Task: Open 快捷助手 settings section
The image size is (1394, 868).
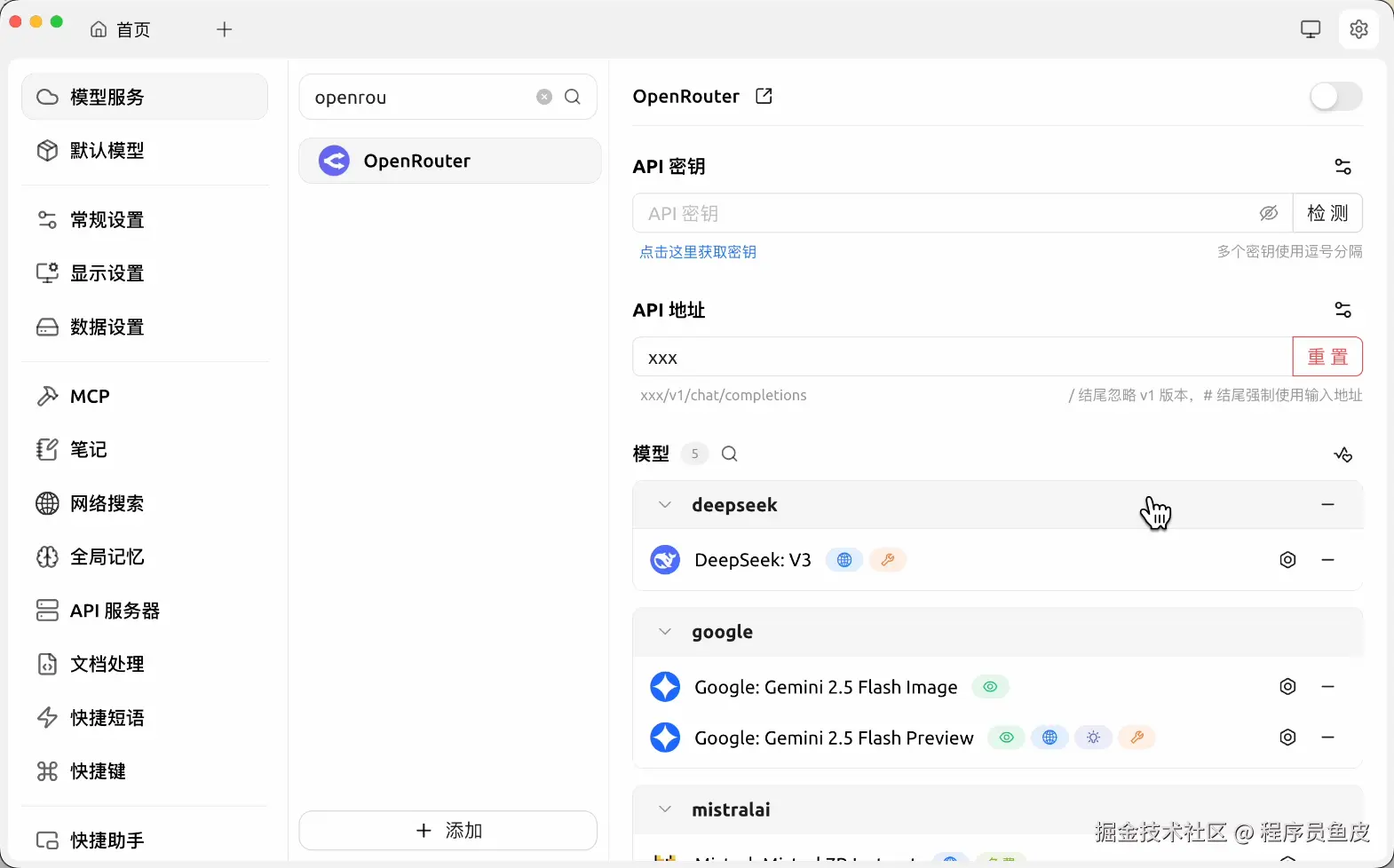Action: tap(145, 840)
